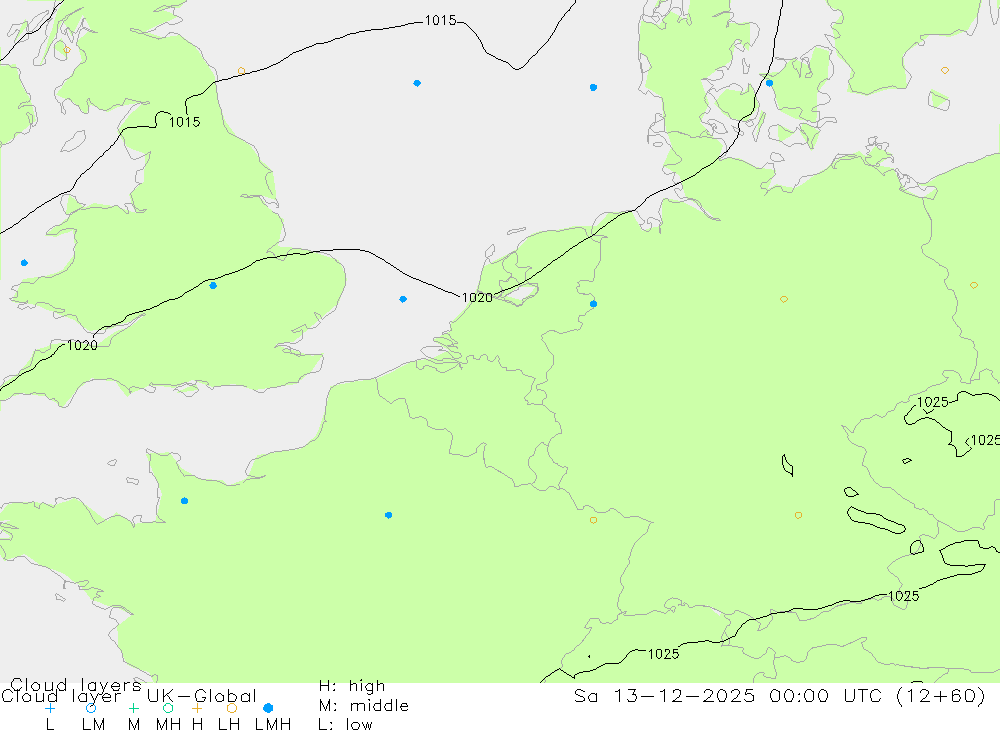This screenshot has height=733, width=1000.
Task: Select the 'M: middle' legend text
Action: tap(364, 706)
